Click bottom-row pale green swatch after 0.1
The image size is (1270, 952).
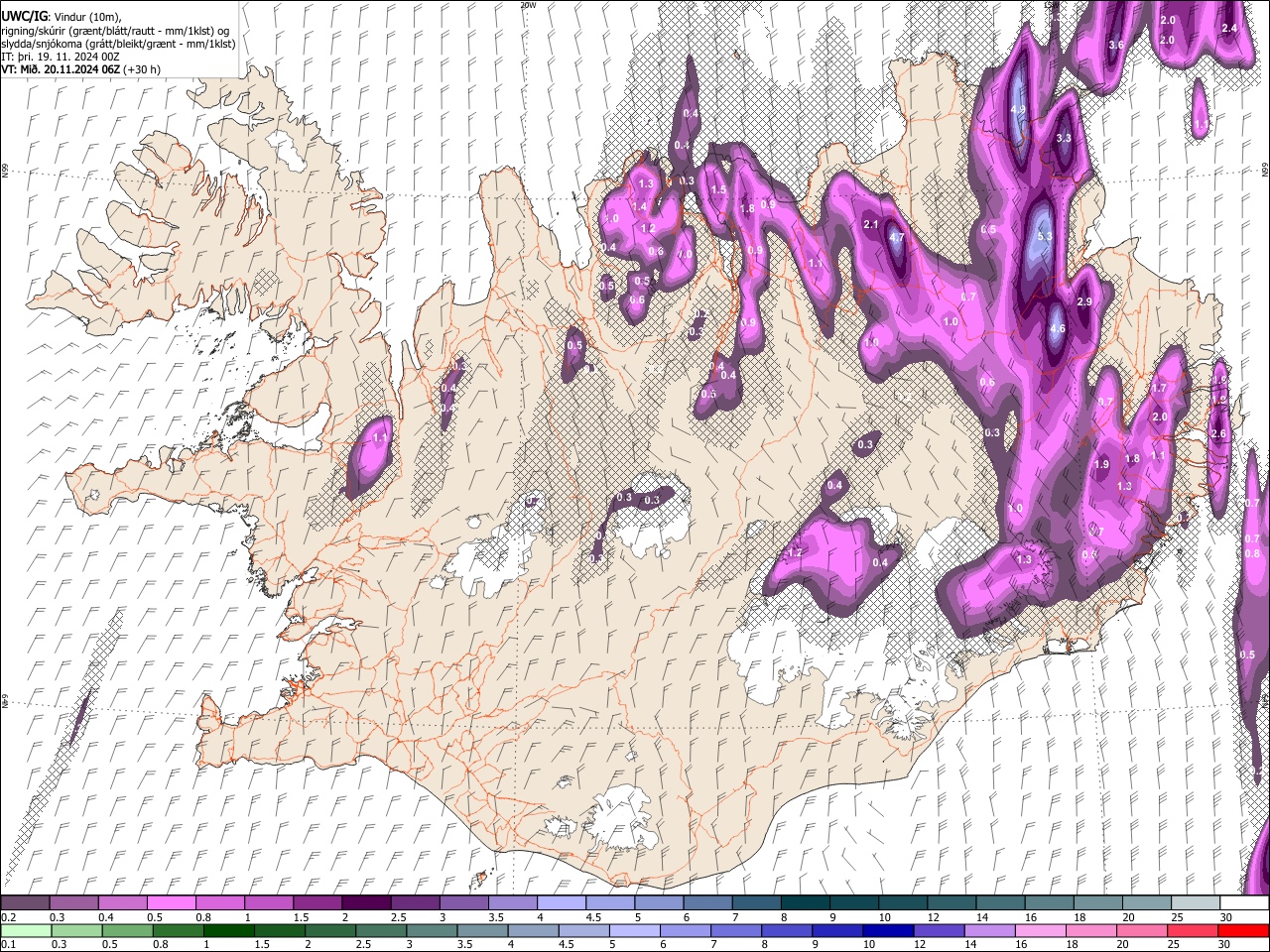pos(25,930)
